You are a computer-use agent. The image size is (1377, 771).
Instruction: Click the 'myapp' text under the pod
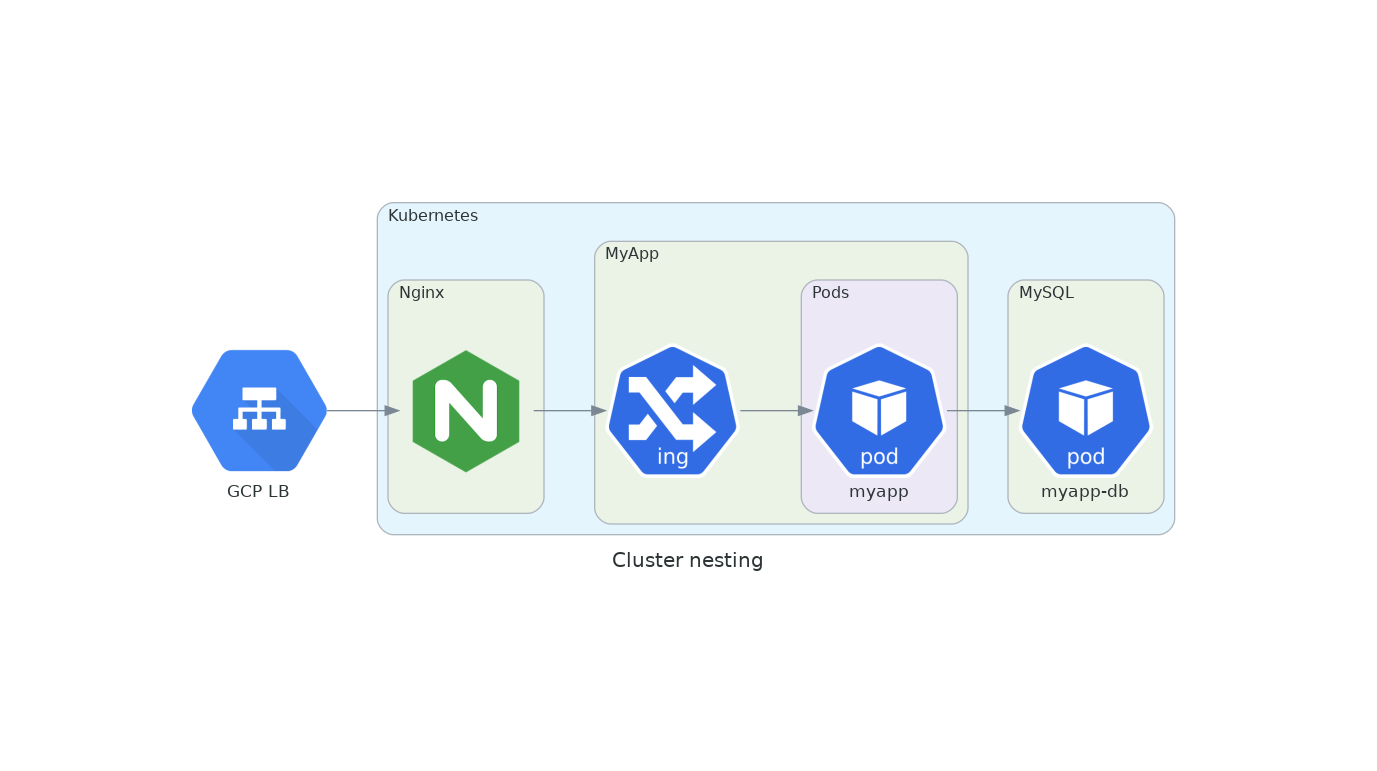tap(878, 491)
